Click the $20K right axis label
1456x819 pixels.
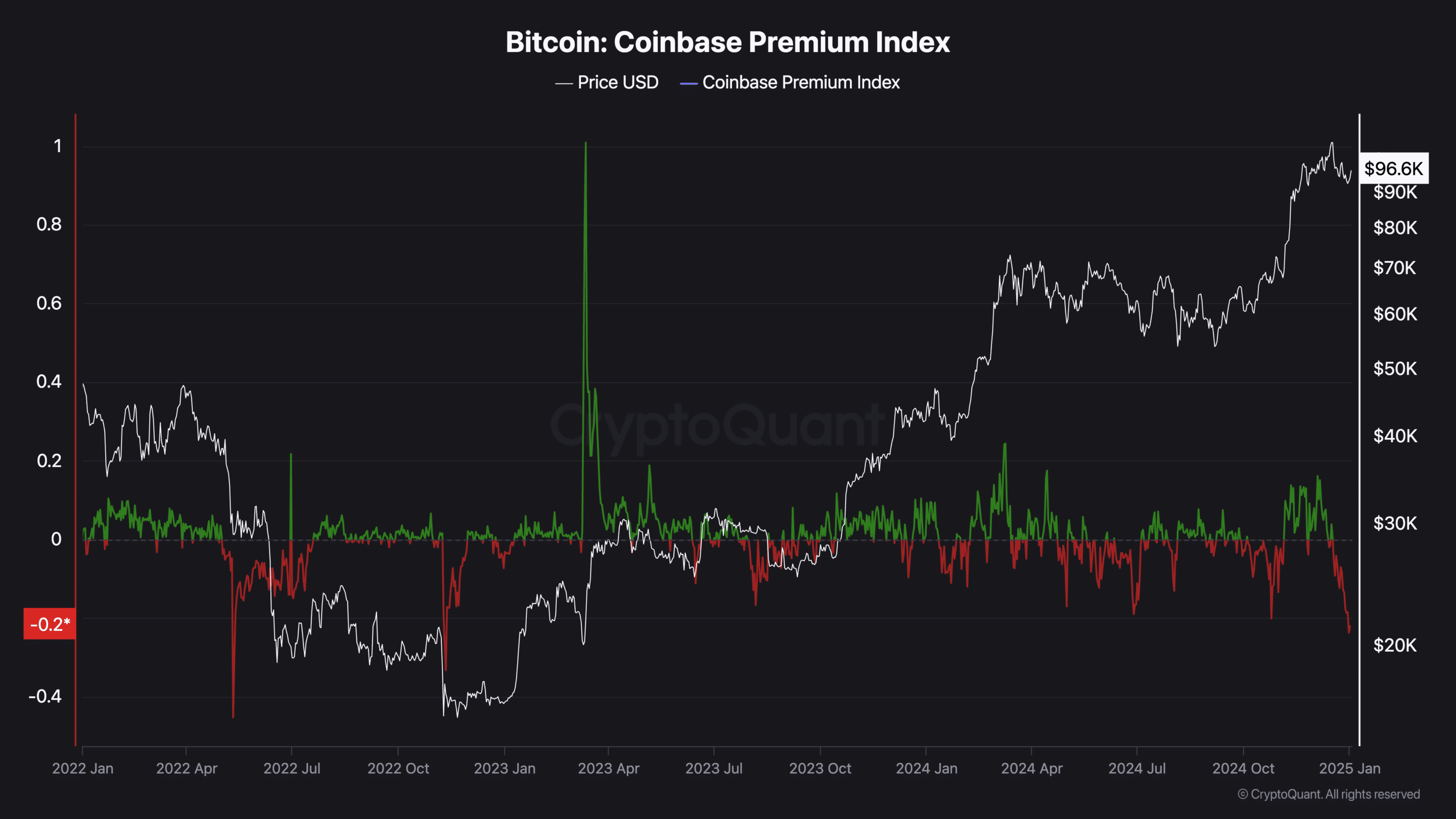[1395, 645]
